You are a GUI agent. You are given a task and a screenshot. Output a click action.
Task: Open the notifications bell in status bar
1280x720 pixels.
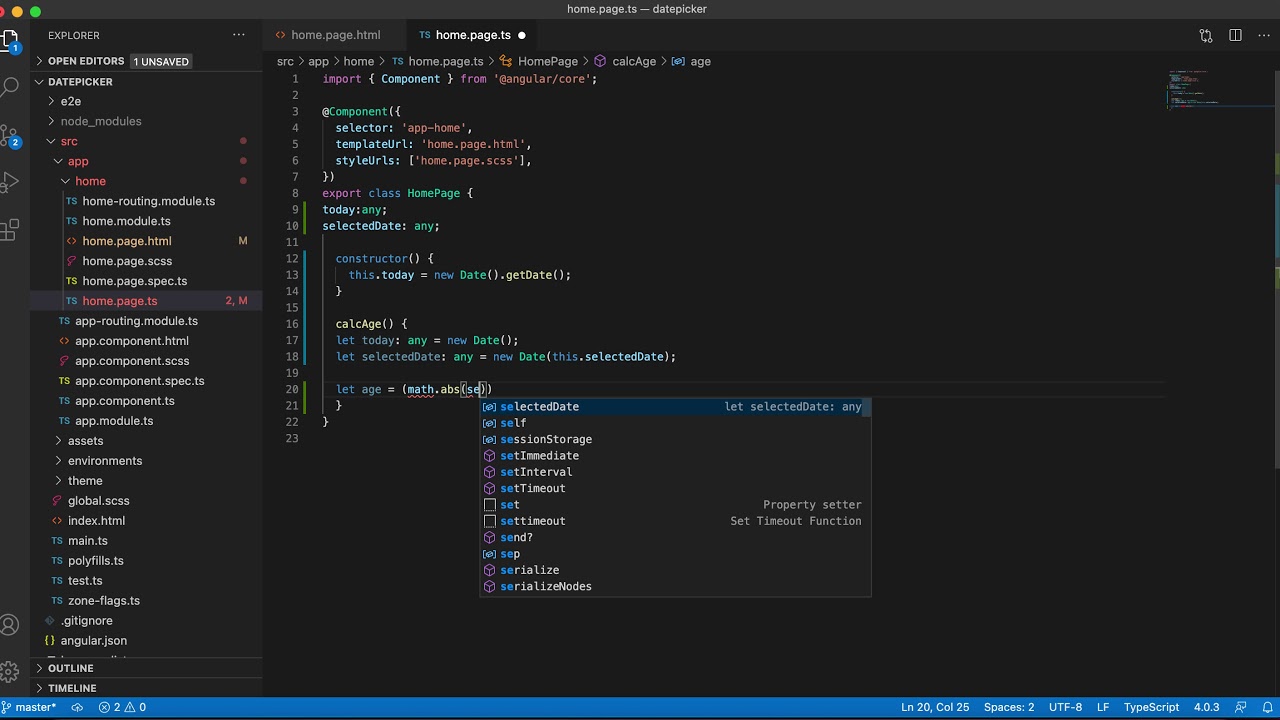point(1265,707)
